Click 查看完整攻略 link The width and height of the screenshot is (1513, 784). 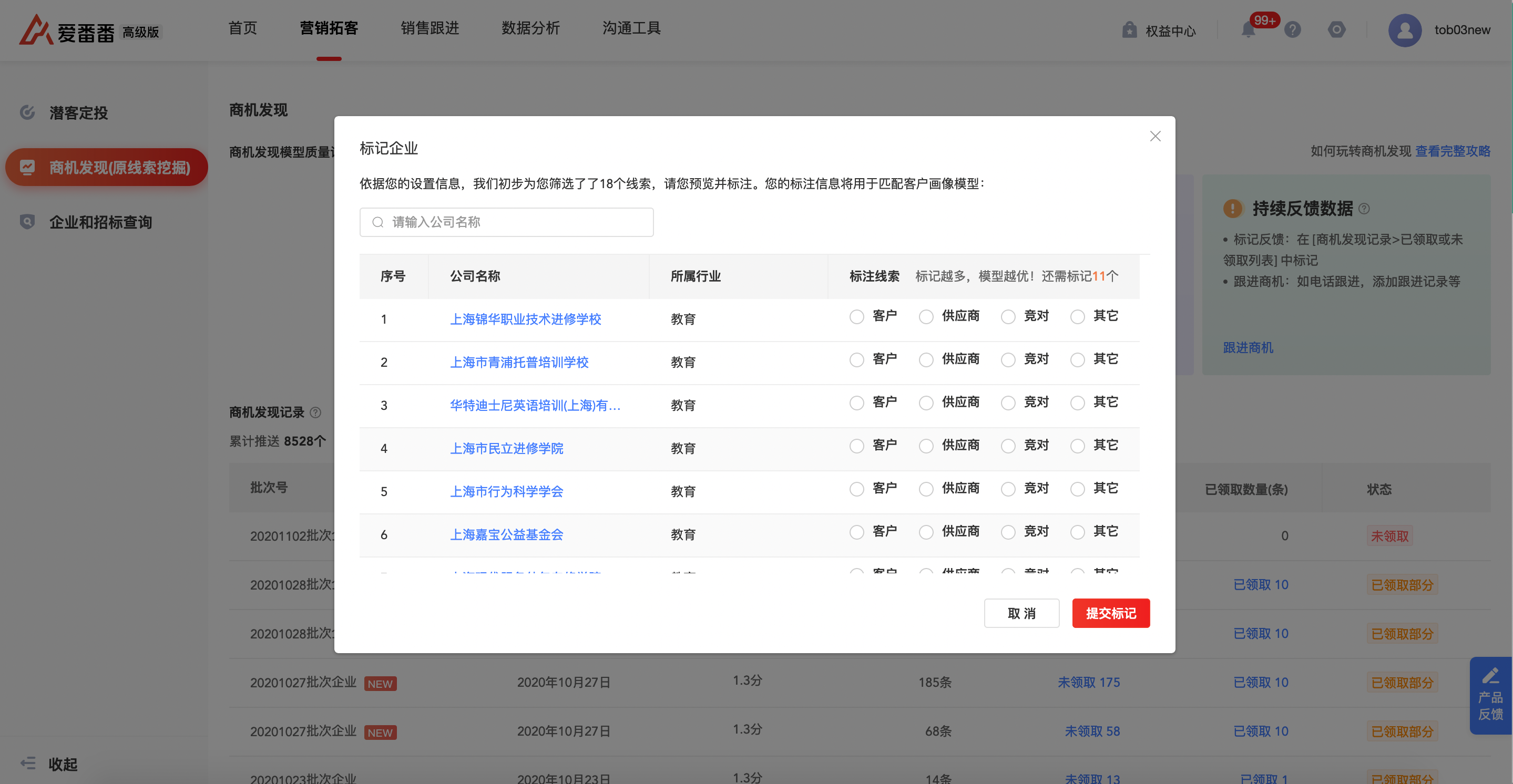click(1453, 151)
